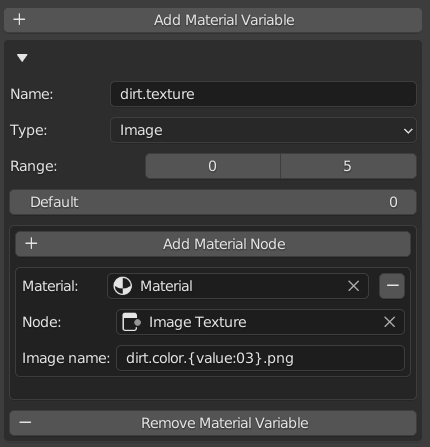
Task: Edit the Image name field
Action: (x=260, y=358)
